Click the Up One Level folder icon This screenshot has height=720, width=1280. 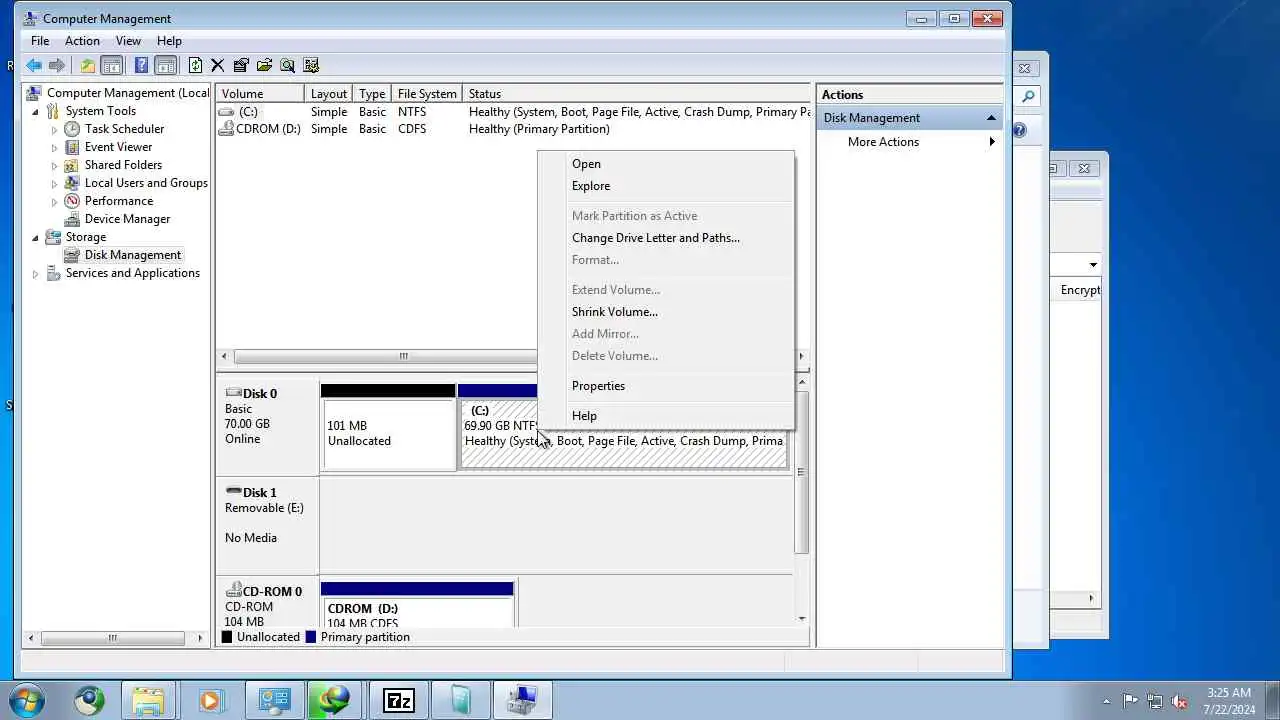[88, 65]
